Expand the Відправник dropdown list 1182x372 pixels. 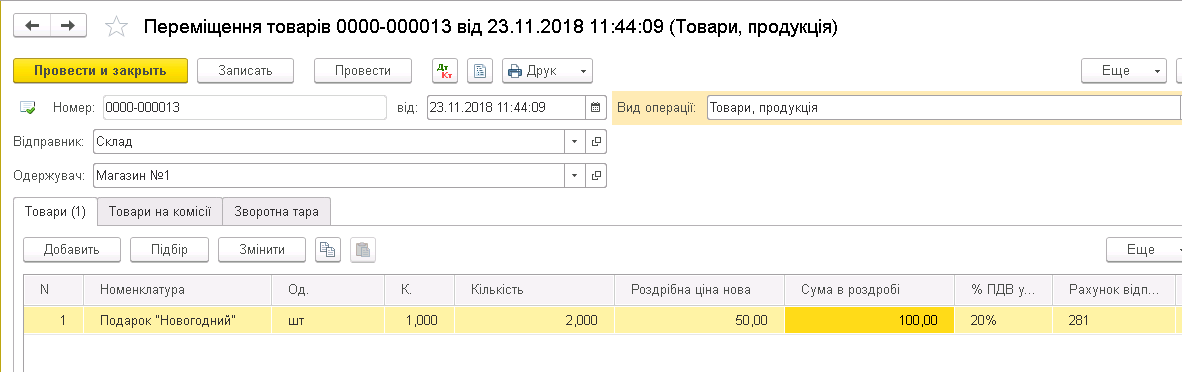coord(574,141)
